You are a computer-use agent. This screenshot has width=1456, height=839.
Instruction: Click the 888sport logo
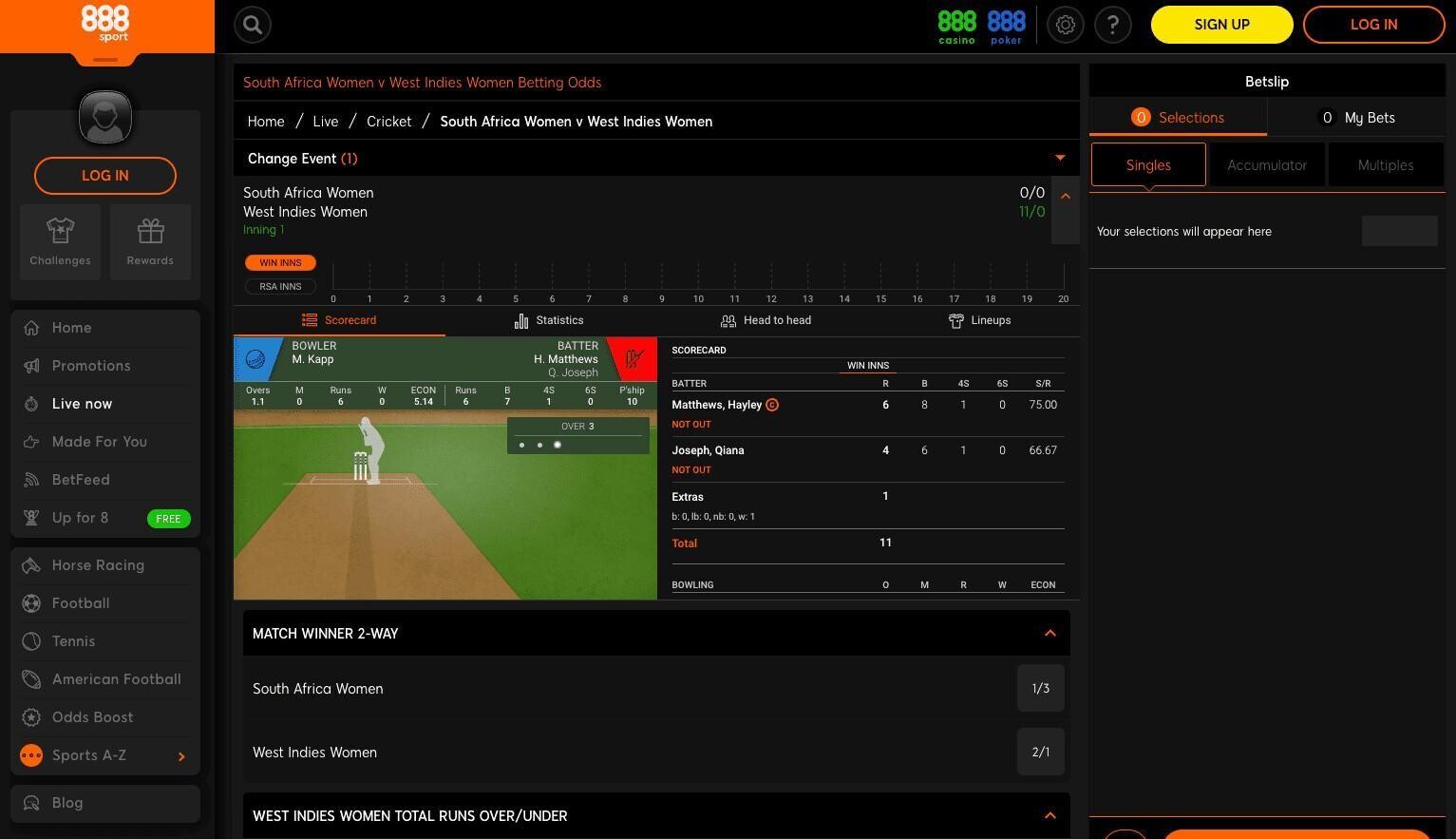click(105, 24)
